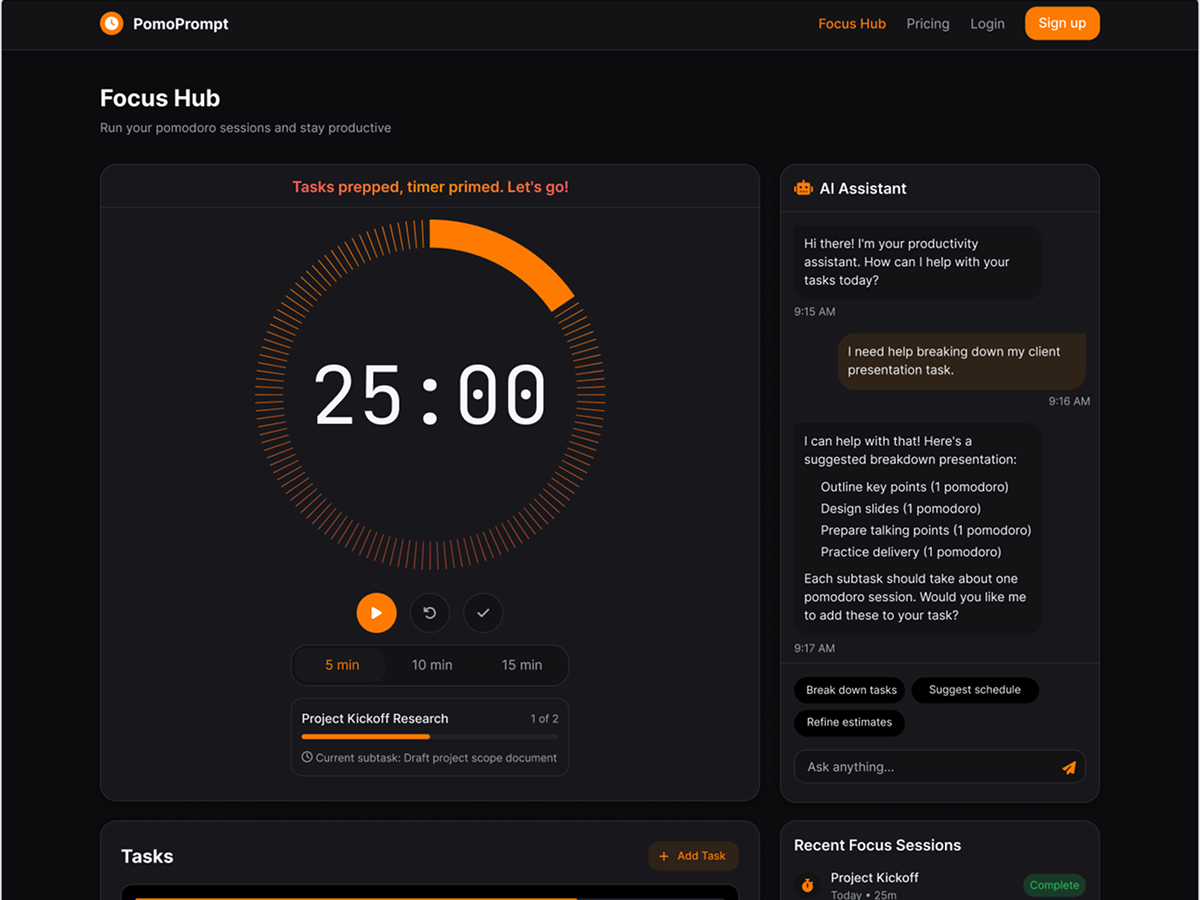Mark session complete with checkmark icon
The image size is (1200, 900).
tap(483, 613)
